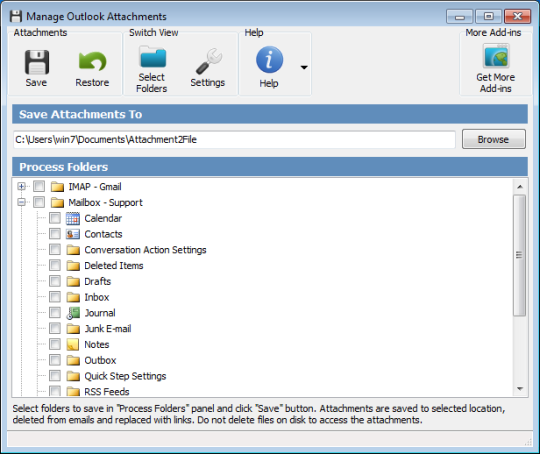Collapse the Mailbox - Support tree node
The width and height of the screenshot is (540, 454).
(x=21, y=203)
